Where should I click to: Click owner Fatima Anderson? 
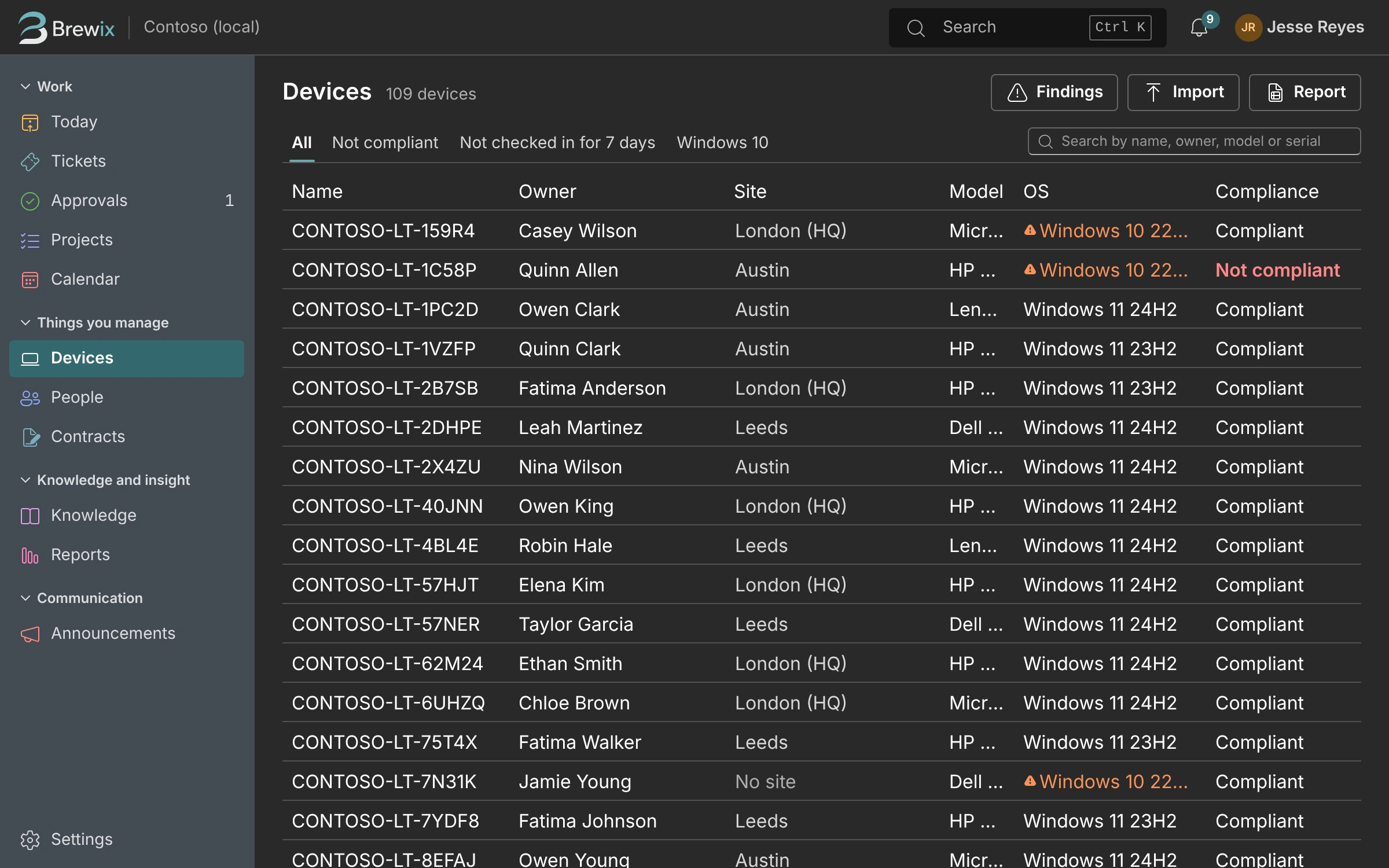click(592, 388)
